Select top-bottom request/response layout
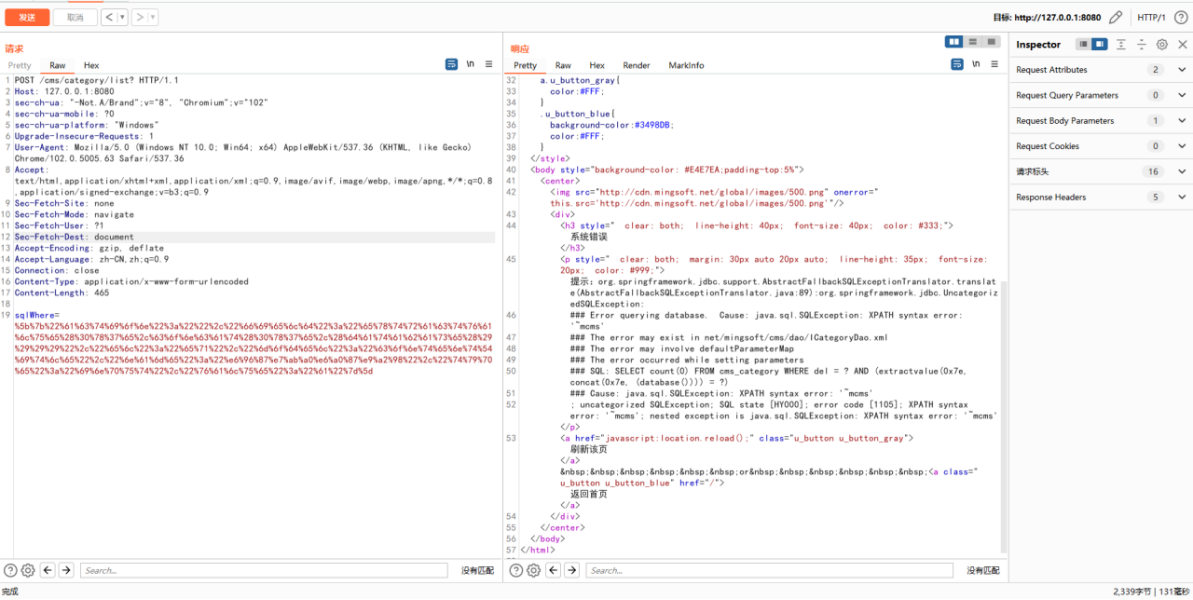1193x600 pixels. [x=972, y=42]
